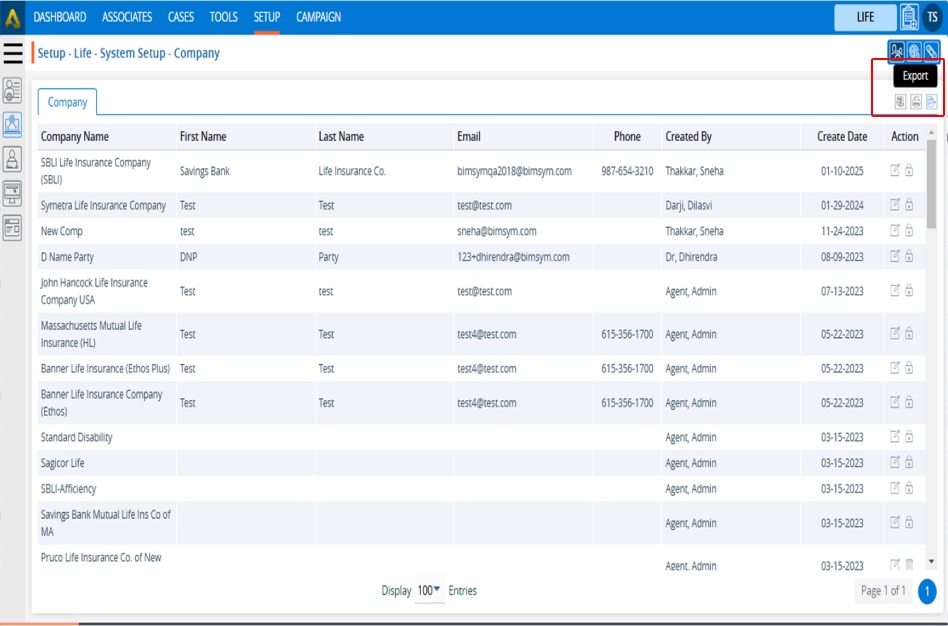
Task: Go to page 1 in pagination
Action: 926,591
